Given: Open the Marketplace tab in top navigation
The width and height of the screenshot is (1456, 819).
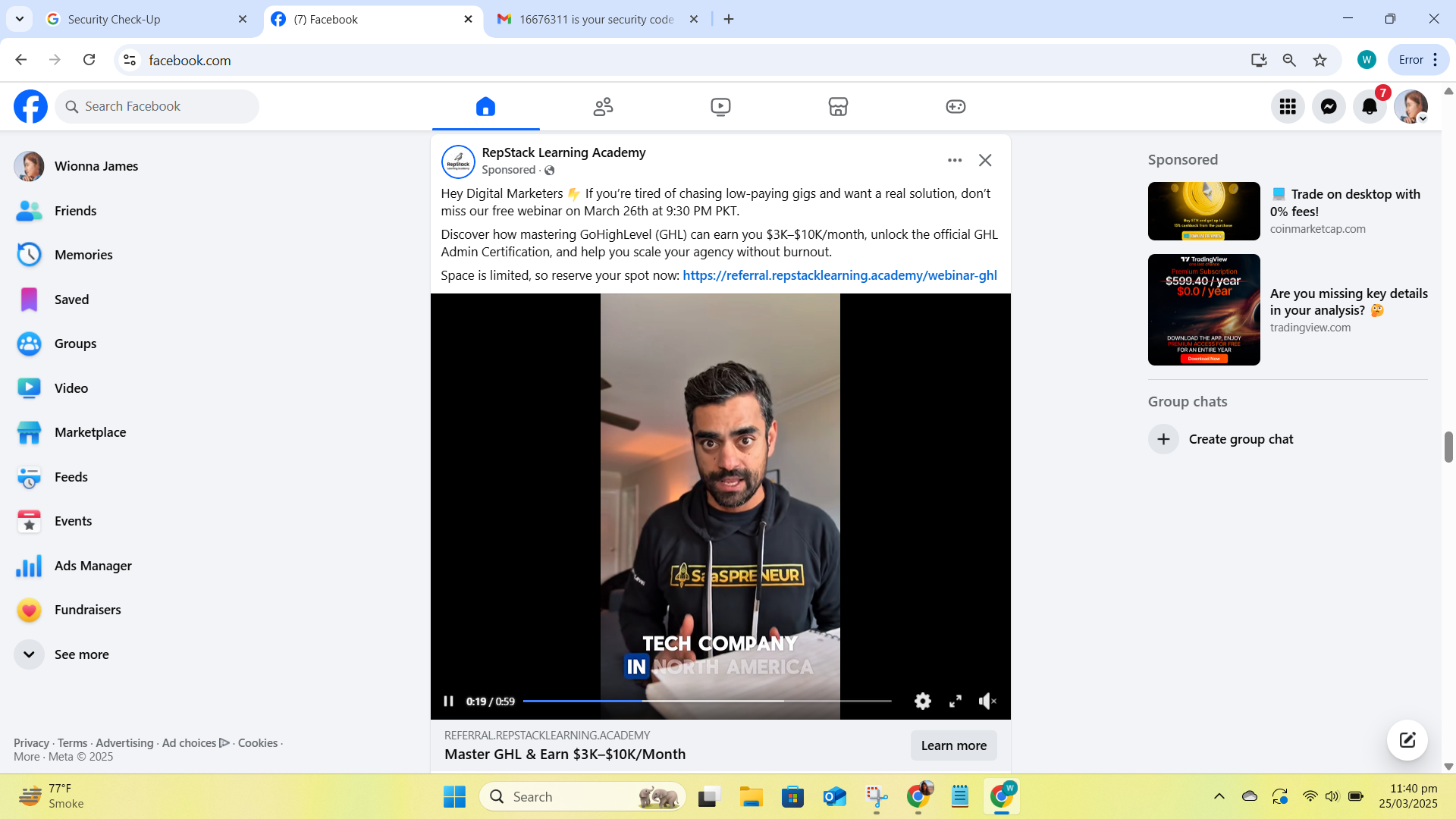Looking at the screenshot, I should coord(838,106).
